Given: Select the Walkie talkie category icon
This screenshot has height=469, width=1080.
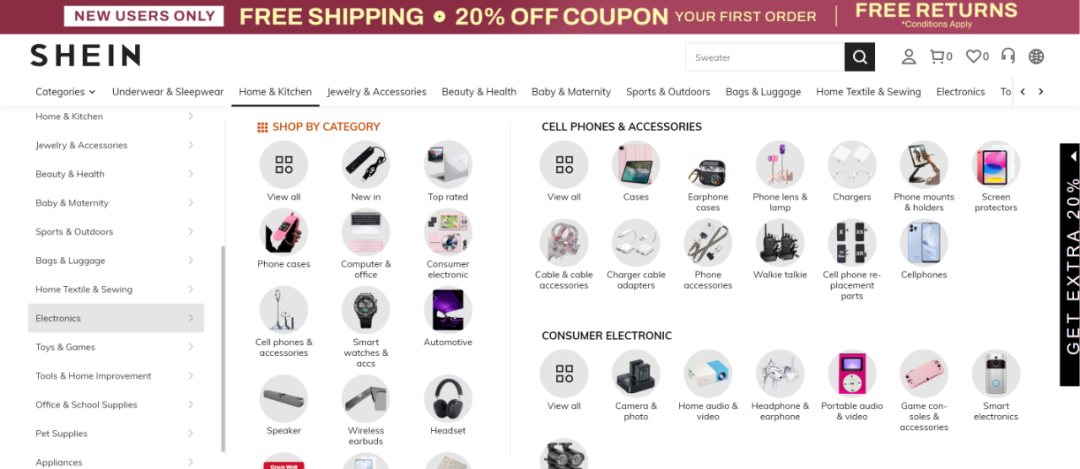Looking at the screenshot, I should [x=780, y=242].
